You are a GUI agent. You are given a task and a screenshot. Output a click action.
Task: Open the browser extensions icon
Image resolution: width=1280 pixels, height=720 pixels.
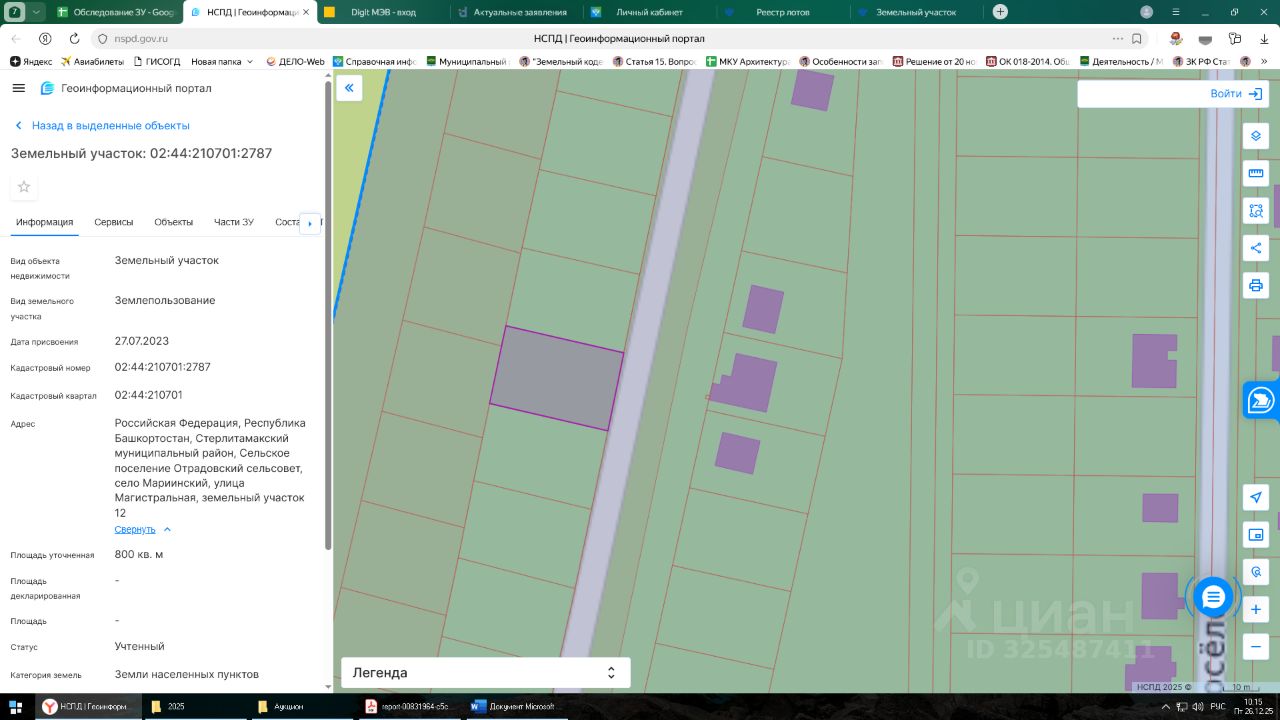click(x=1236, y=38)
